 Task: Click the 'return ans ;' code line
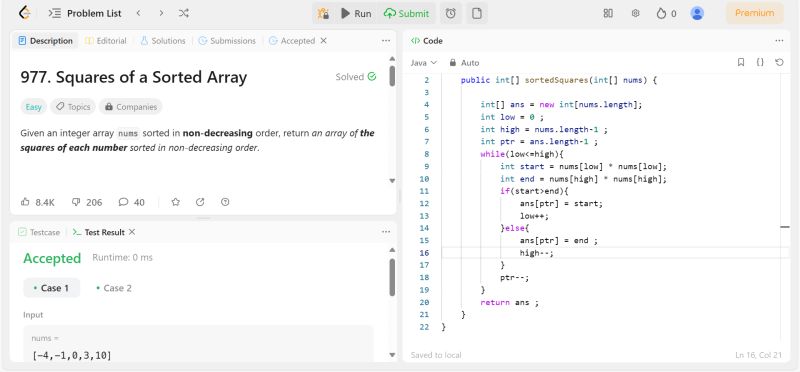pos(509,303)
